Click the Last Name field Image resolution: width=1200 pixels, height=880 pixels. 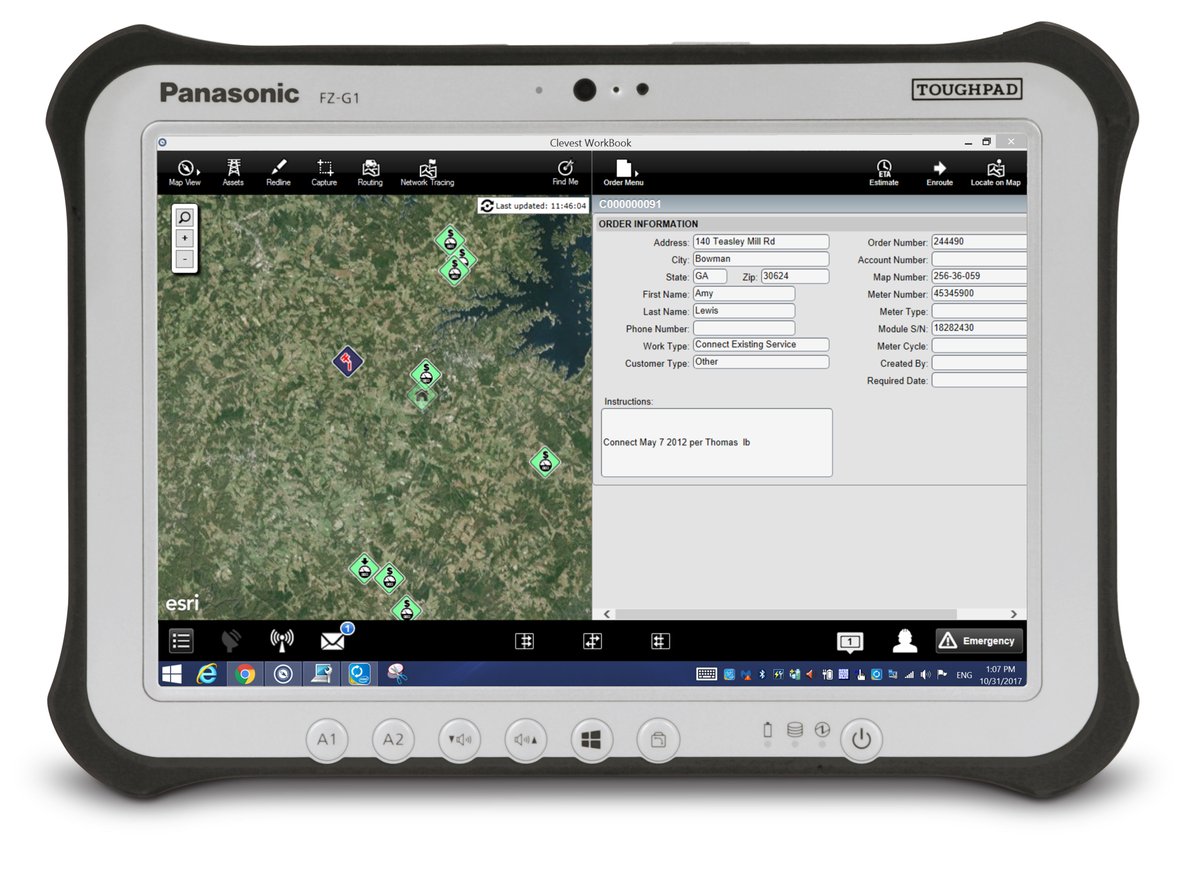pyautogui.click(x=743, y=311)
